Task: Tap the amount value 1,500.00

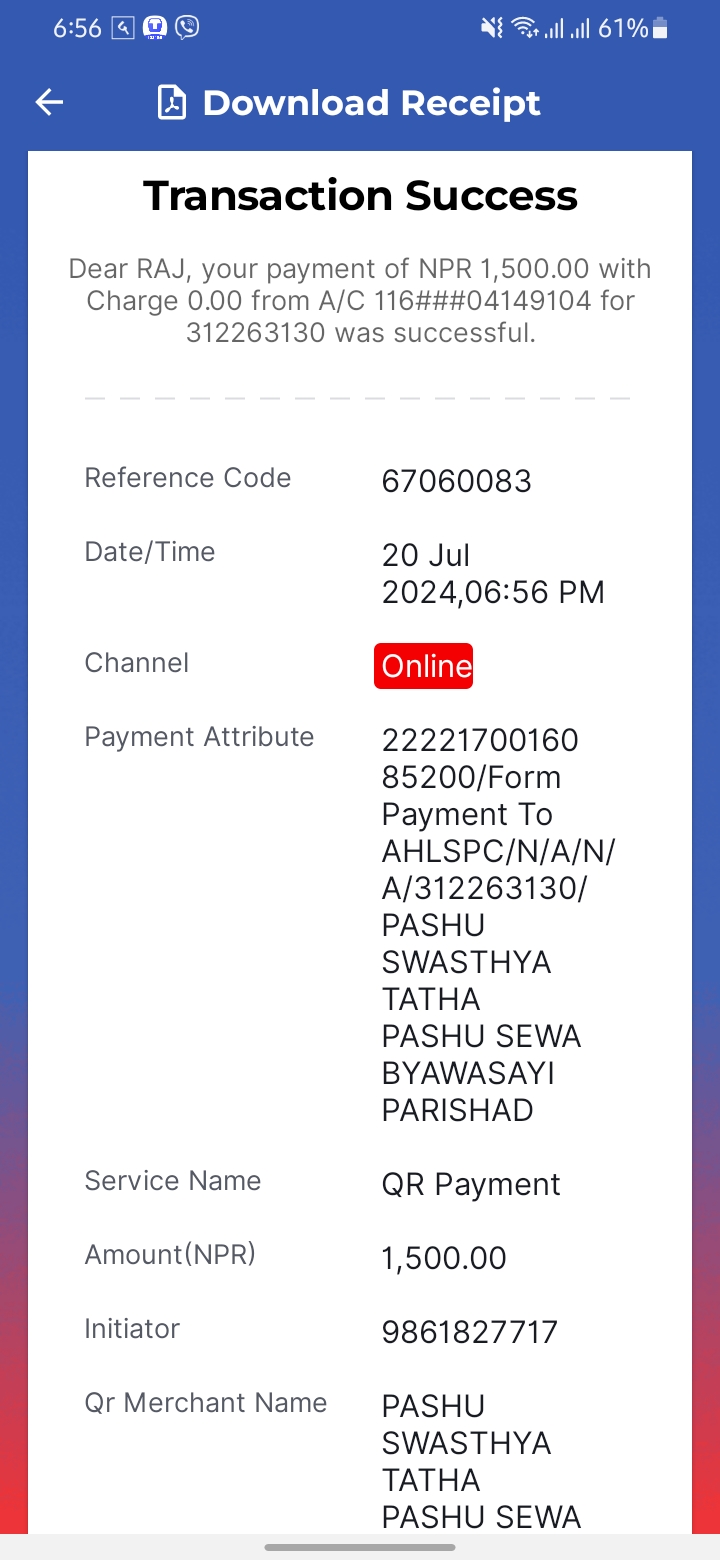Action: point(444,1258)
